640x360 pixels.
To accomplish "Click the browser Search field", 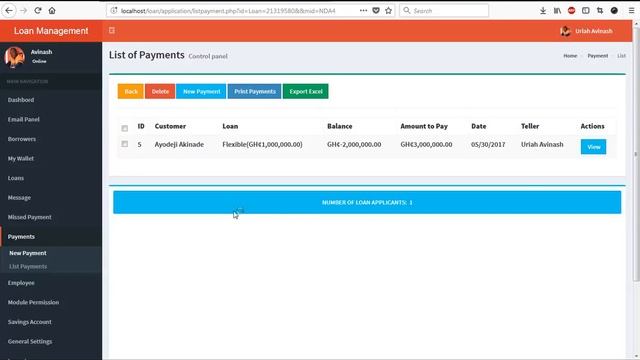I will tap(445, 11).
